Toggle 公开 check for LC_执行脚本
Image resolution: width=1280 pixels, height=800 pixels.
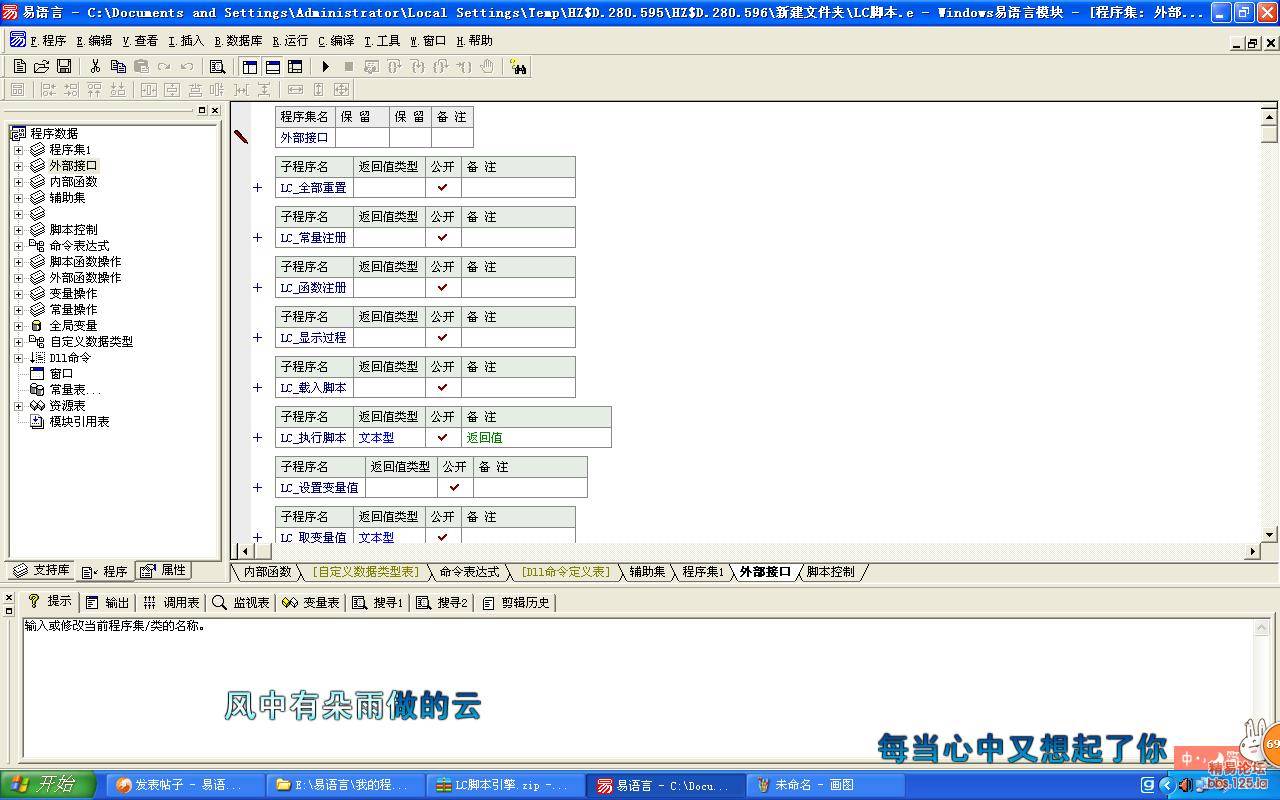click(443, 437)
